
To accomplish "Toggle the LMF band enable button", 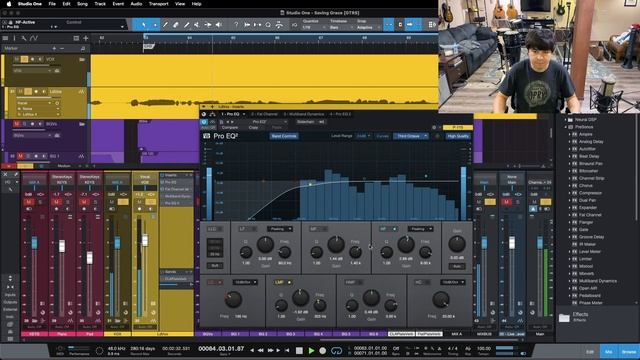I will pos(289,282).
